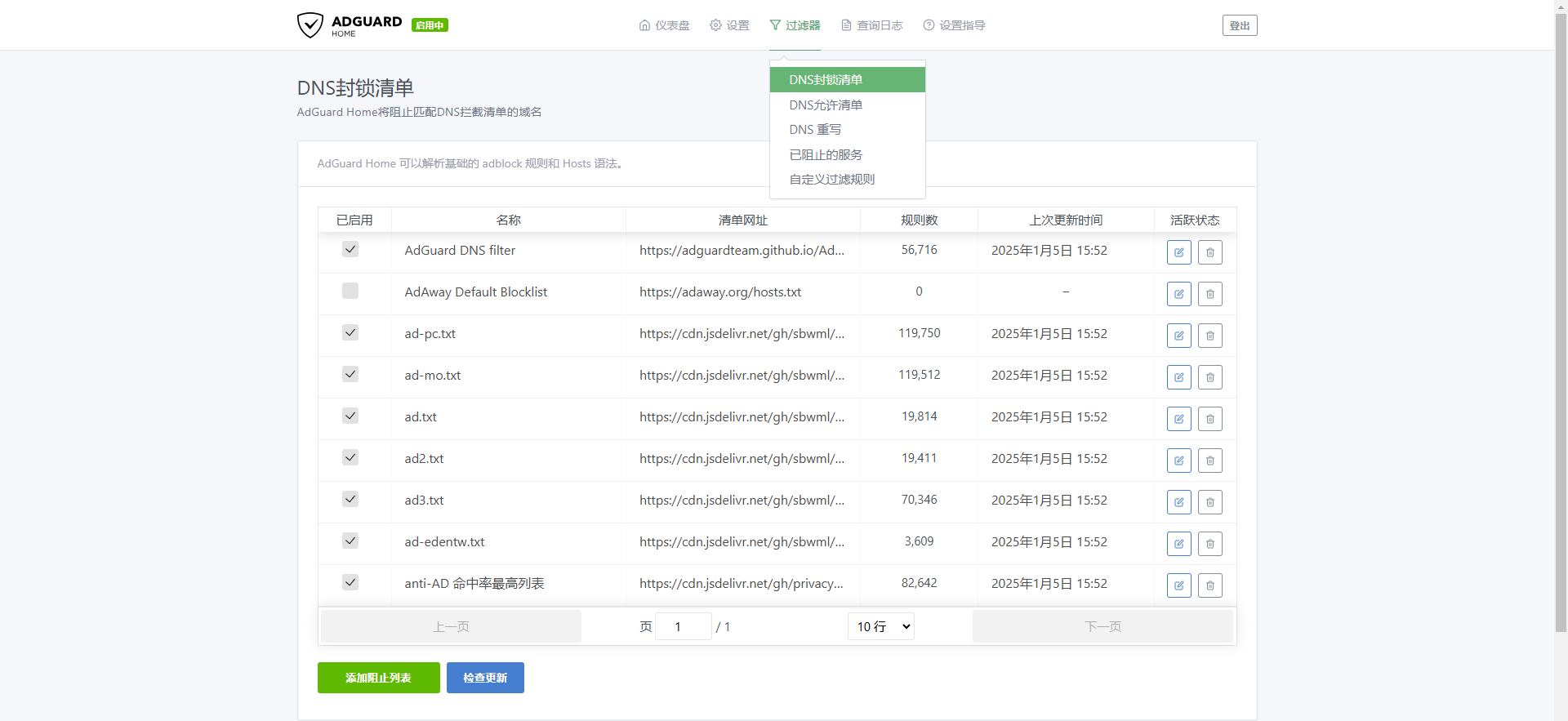Viewport: 1568px width, 721px height.
Task: Click the edit icon for AdGuard DNS filter
Action: pyautogui.click(x=1178, y=252)
